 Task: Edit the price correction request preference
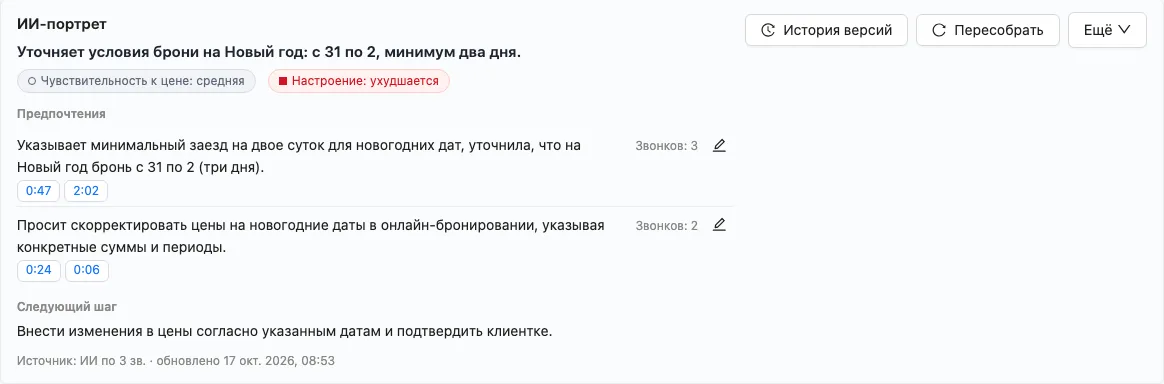719,225
